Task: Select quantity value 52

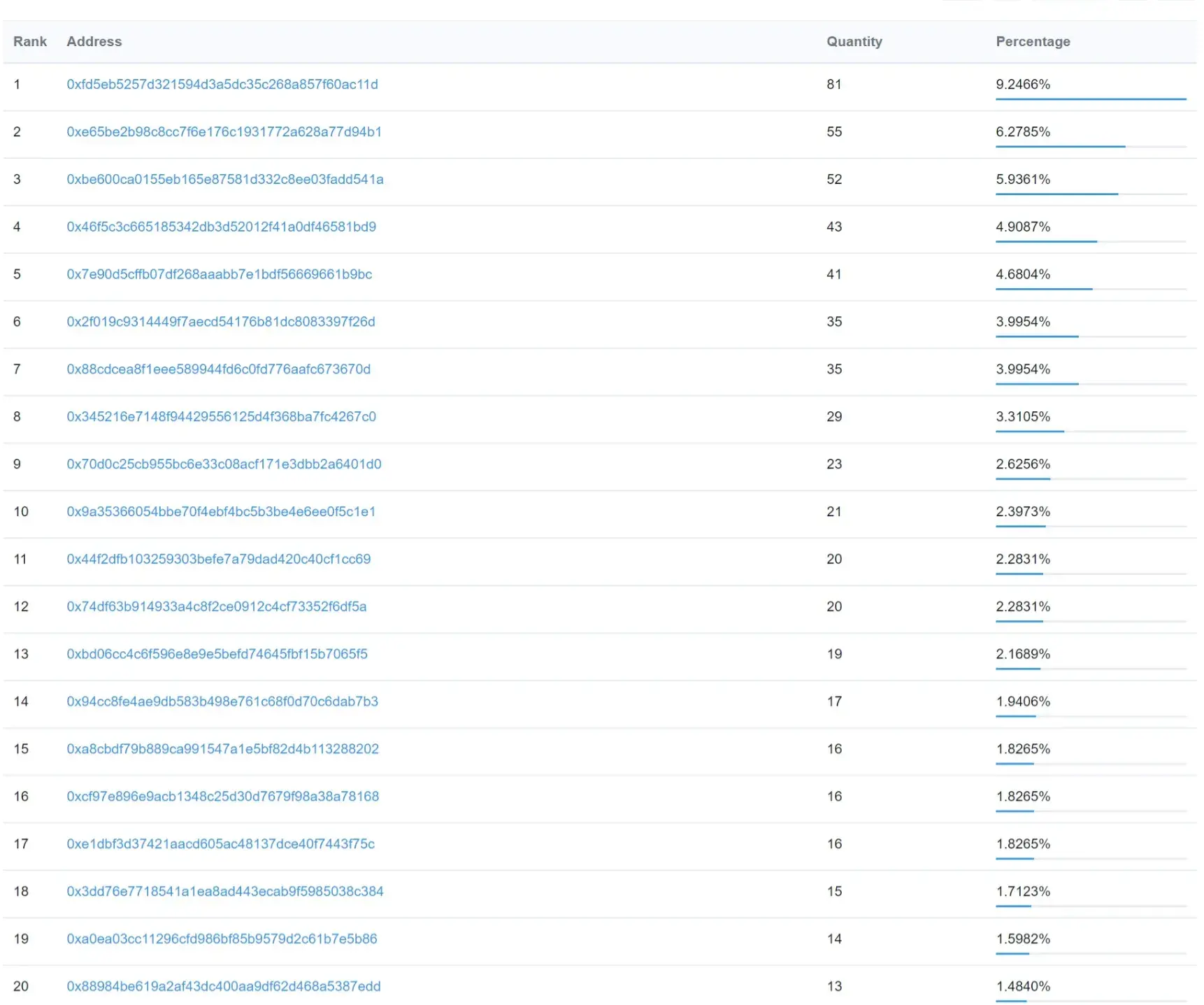Action: click(834, 180)
